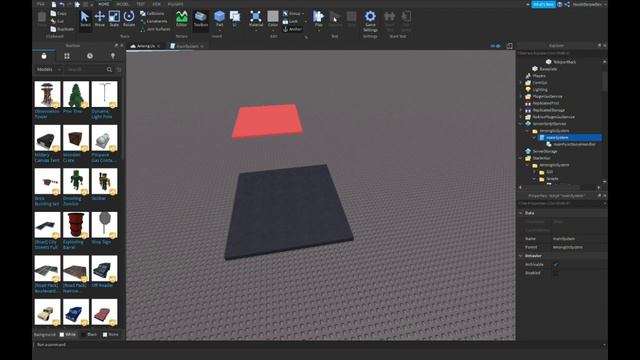Open the Color picker in ribbon
Viewport: 640px width, 360px height.
pyautogui.click(x=273, y=19)
